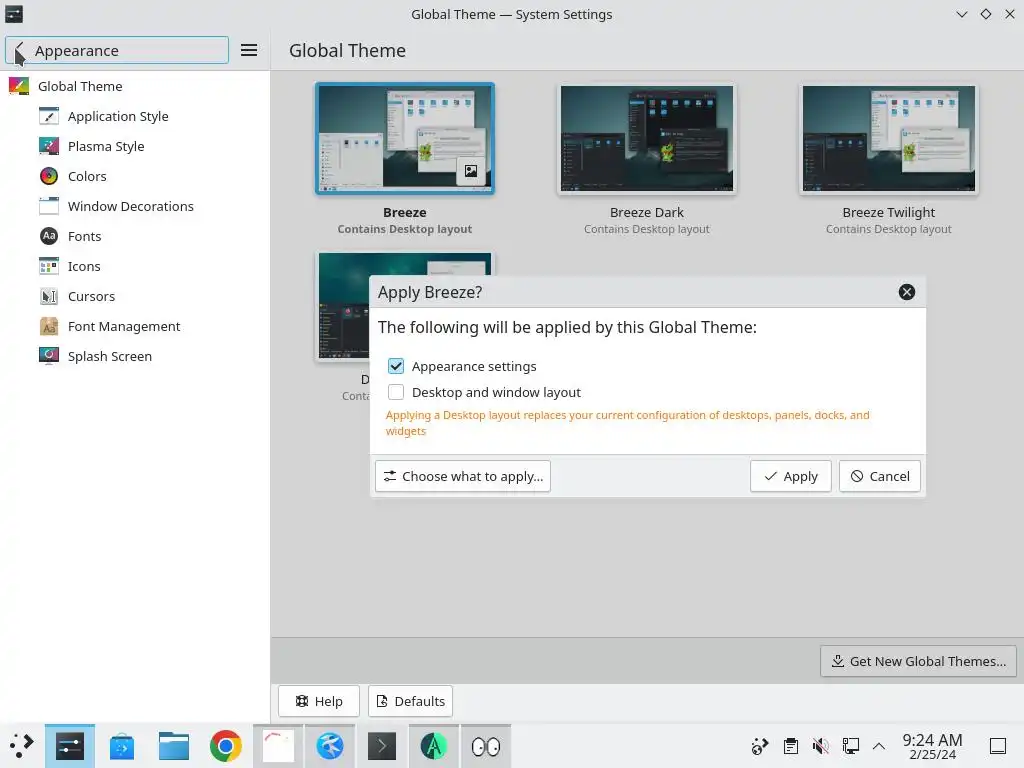1024x768 pixels.
Task: Click the Font Management sidebar entry
Action: 135,327
